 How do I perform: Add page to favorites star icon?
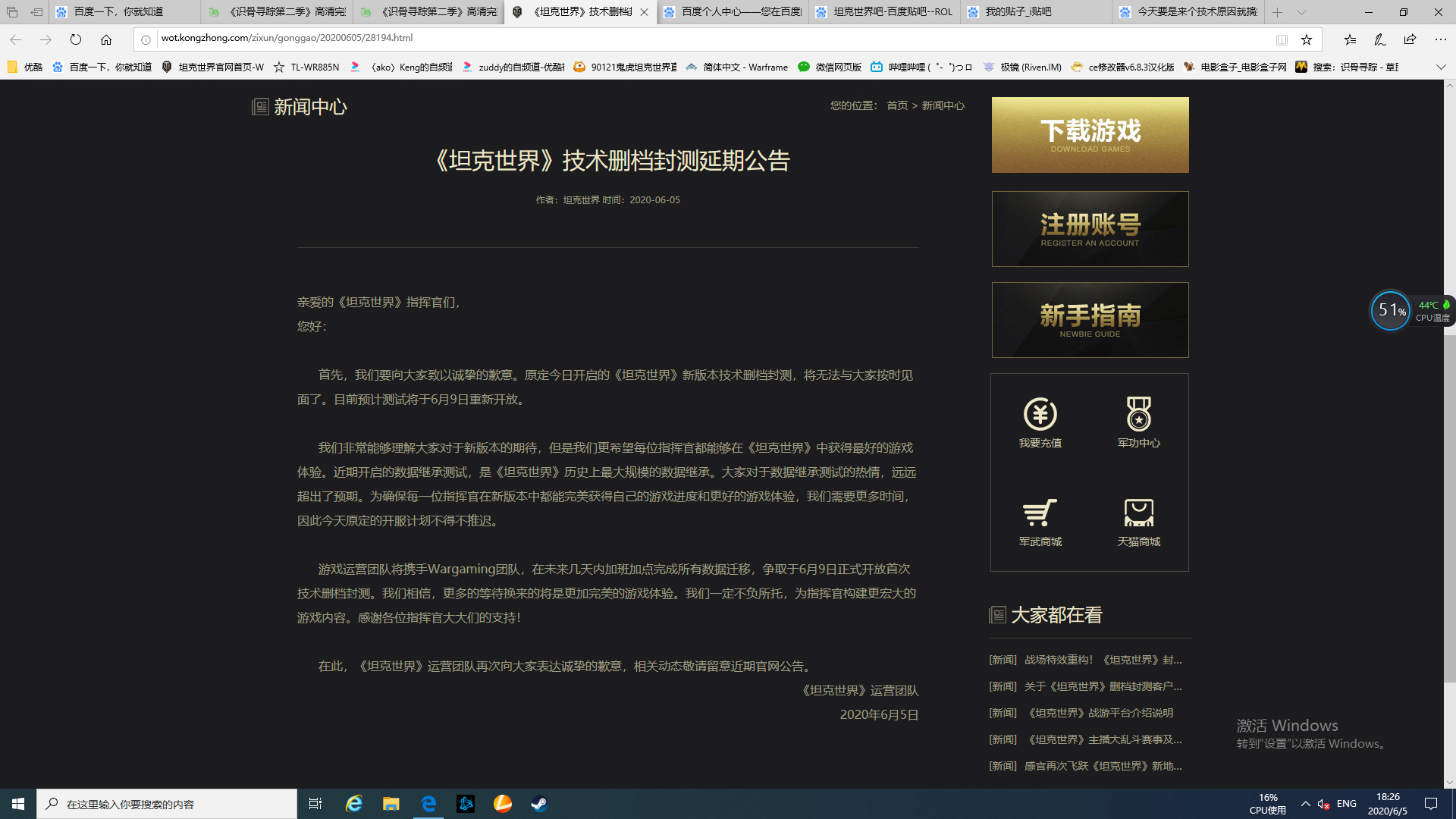pyautogui.click(x=1307, y=39)
